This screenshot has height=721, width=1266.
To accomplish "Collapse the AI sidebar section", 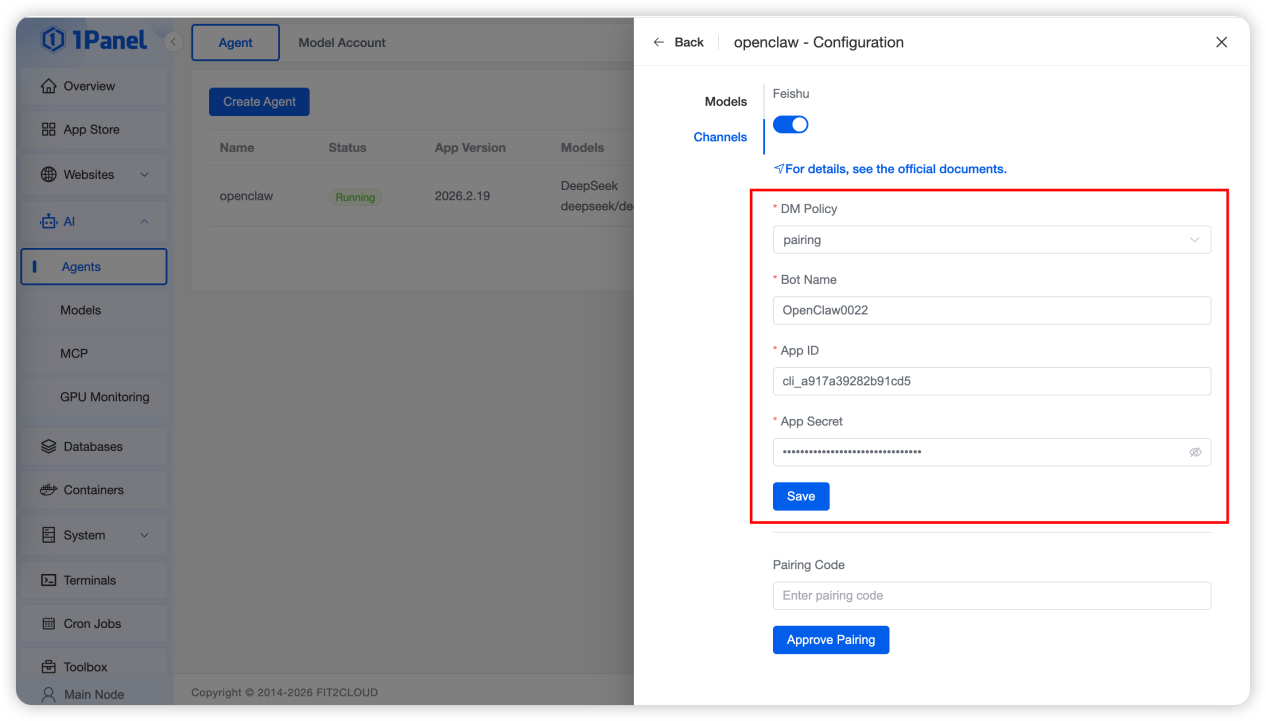I will [144, 222].
